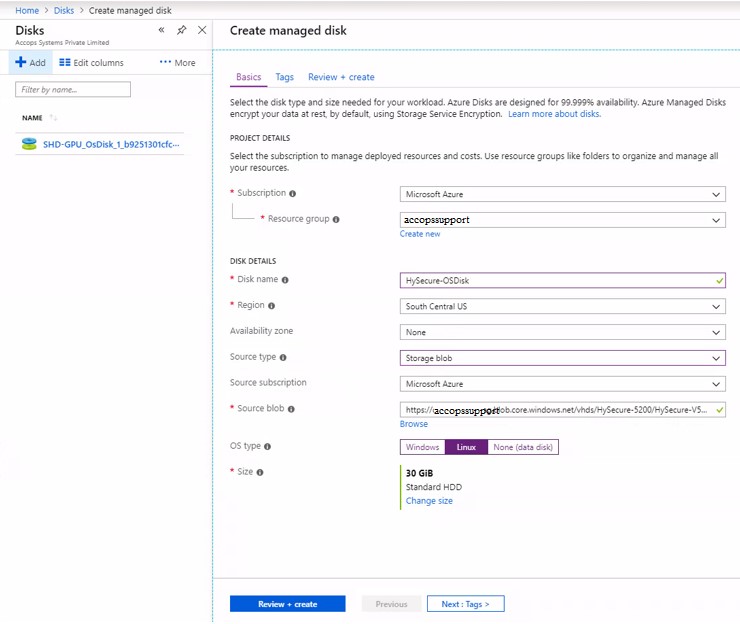Show Source type info icon
The width and height of the screenshot is (740, 624).
(x=283, y=358)
